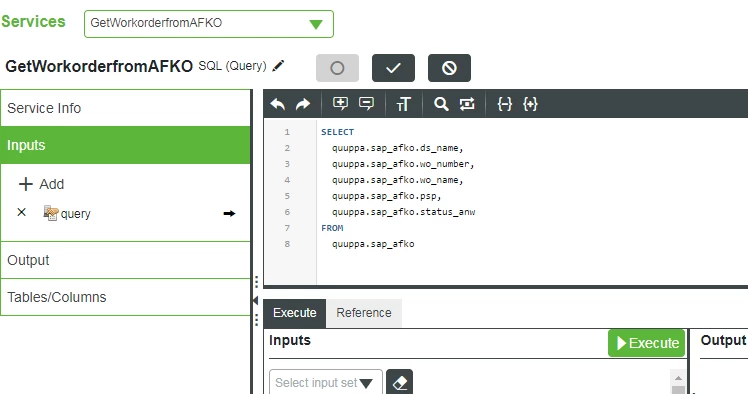Run the query with Execute button
The height and width of the screenshot is (394, 748).
pyautogui.click(x=646, y=343)
